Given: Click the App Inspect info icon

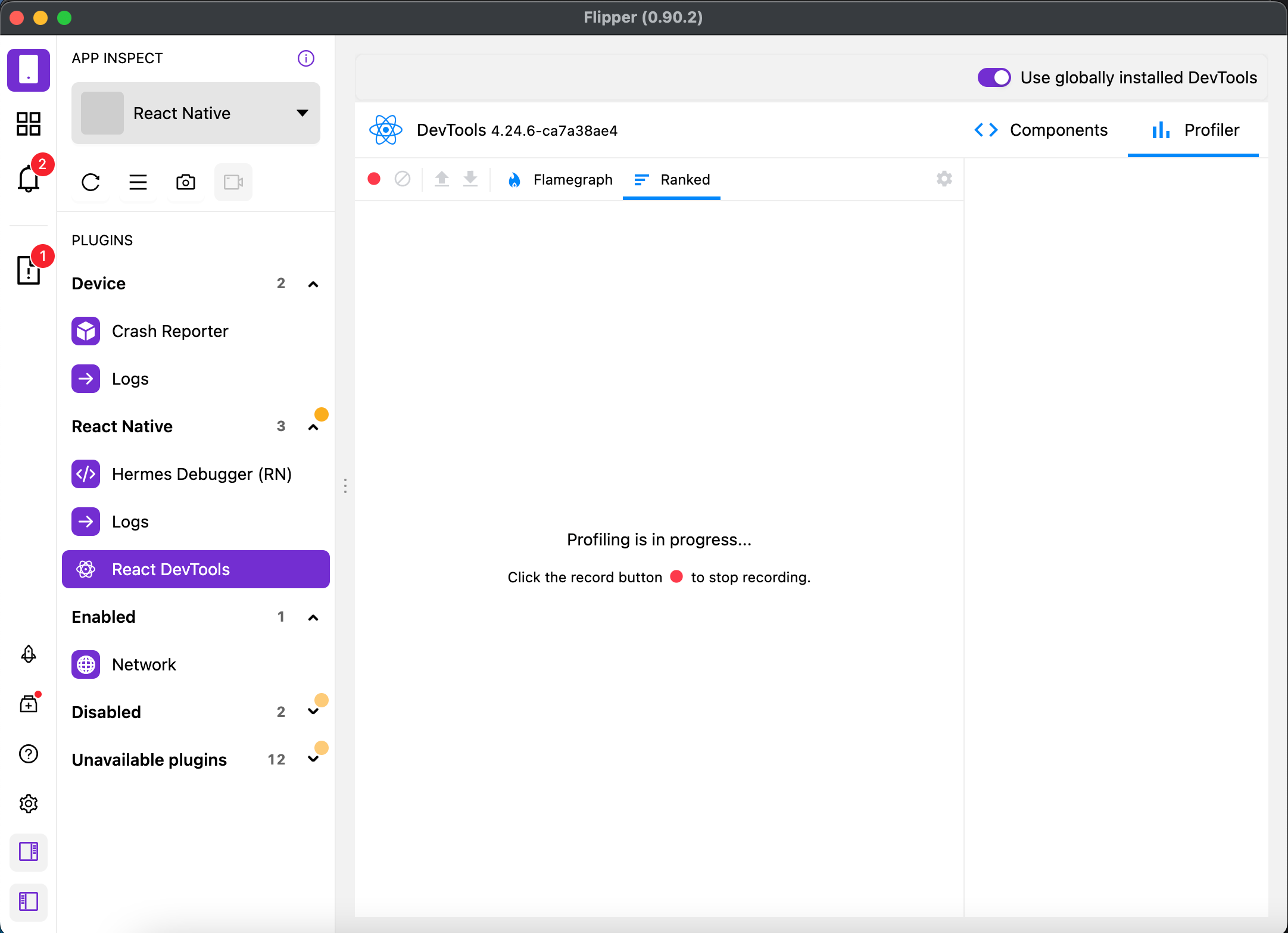Looking at the screenshot, I should pyautogui.click(x=305, y=58).
